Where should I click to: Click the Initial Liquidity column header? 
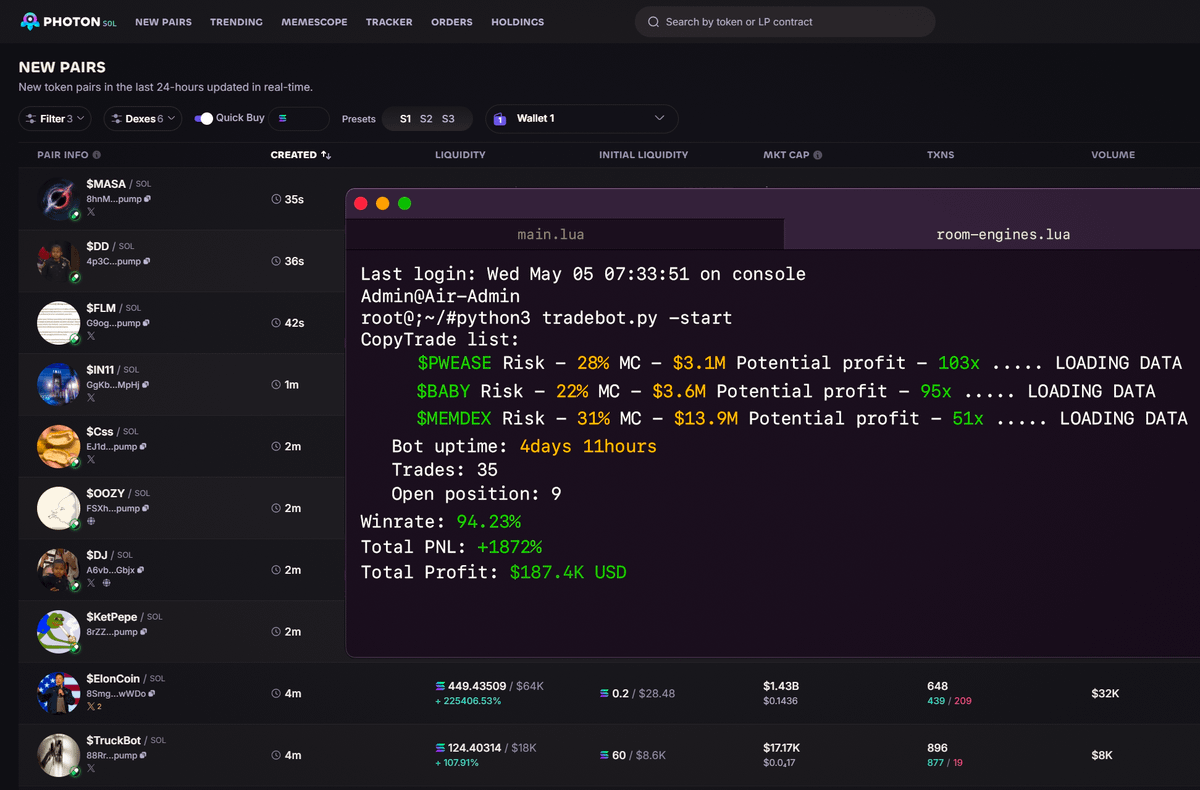click(x=644, y=155)
